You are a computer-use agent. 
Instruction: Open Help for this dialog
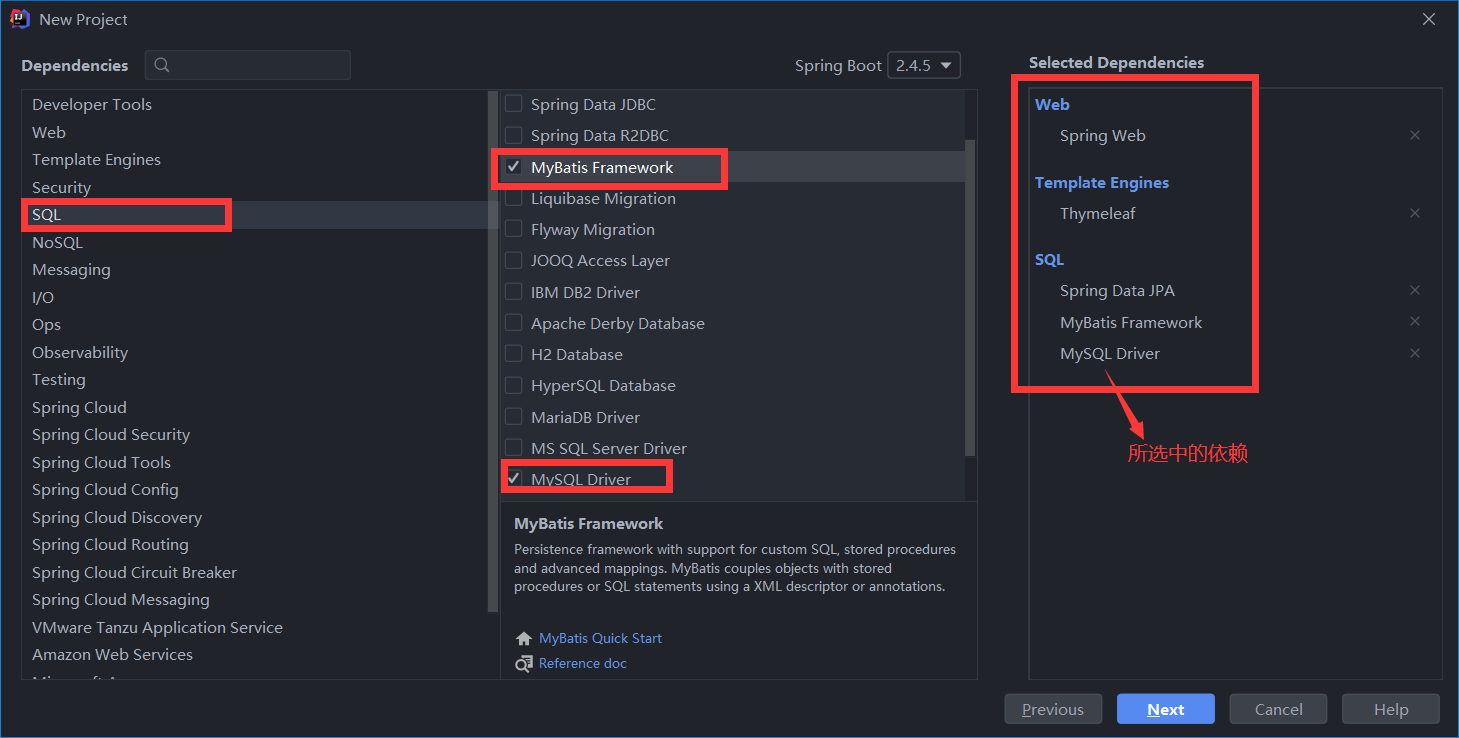click(x=1391, y=709)
